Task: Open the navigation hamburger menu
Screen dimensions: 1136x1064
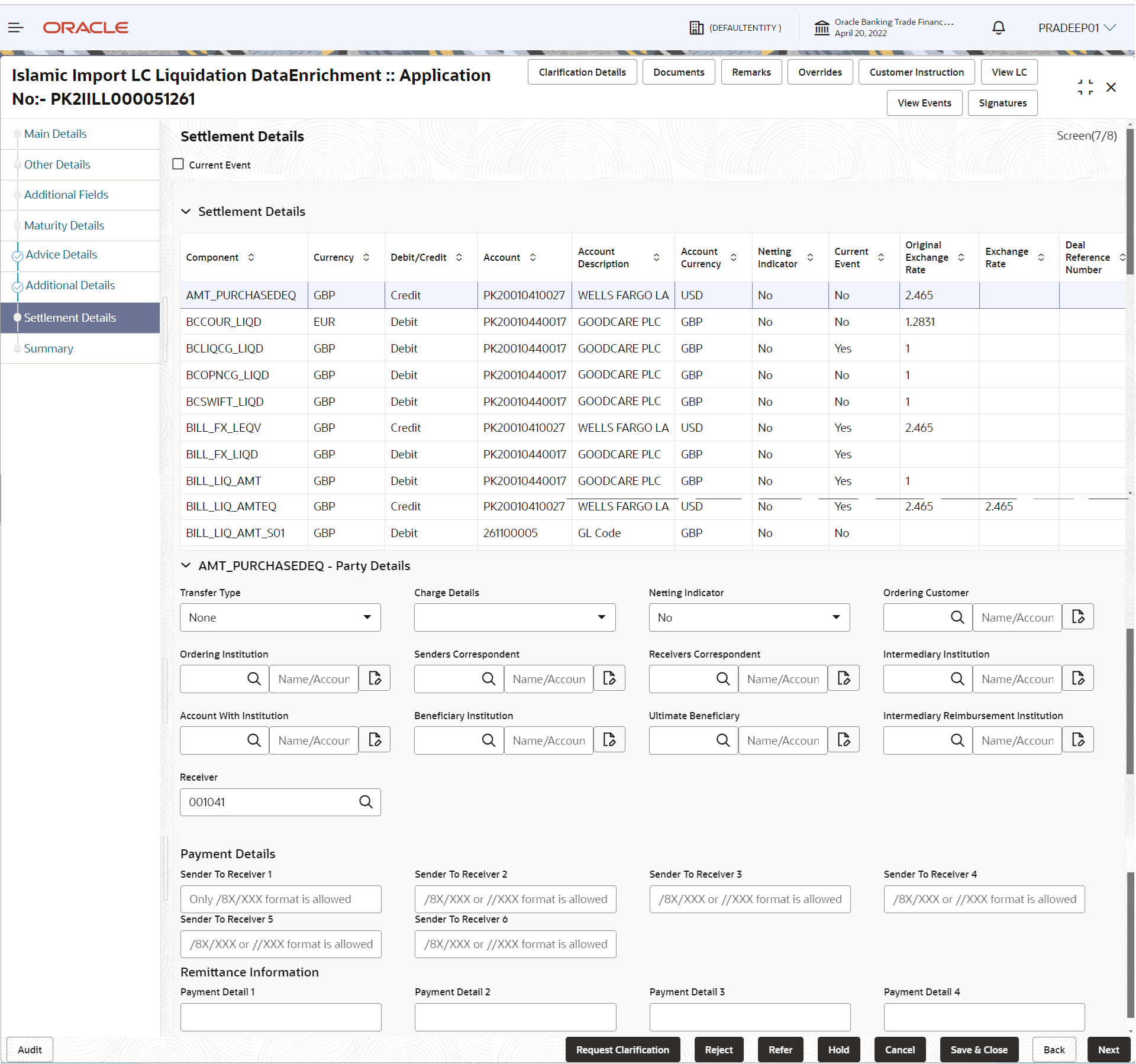Action: coord(15,27)
